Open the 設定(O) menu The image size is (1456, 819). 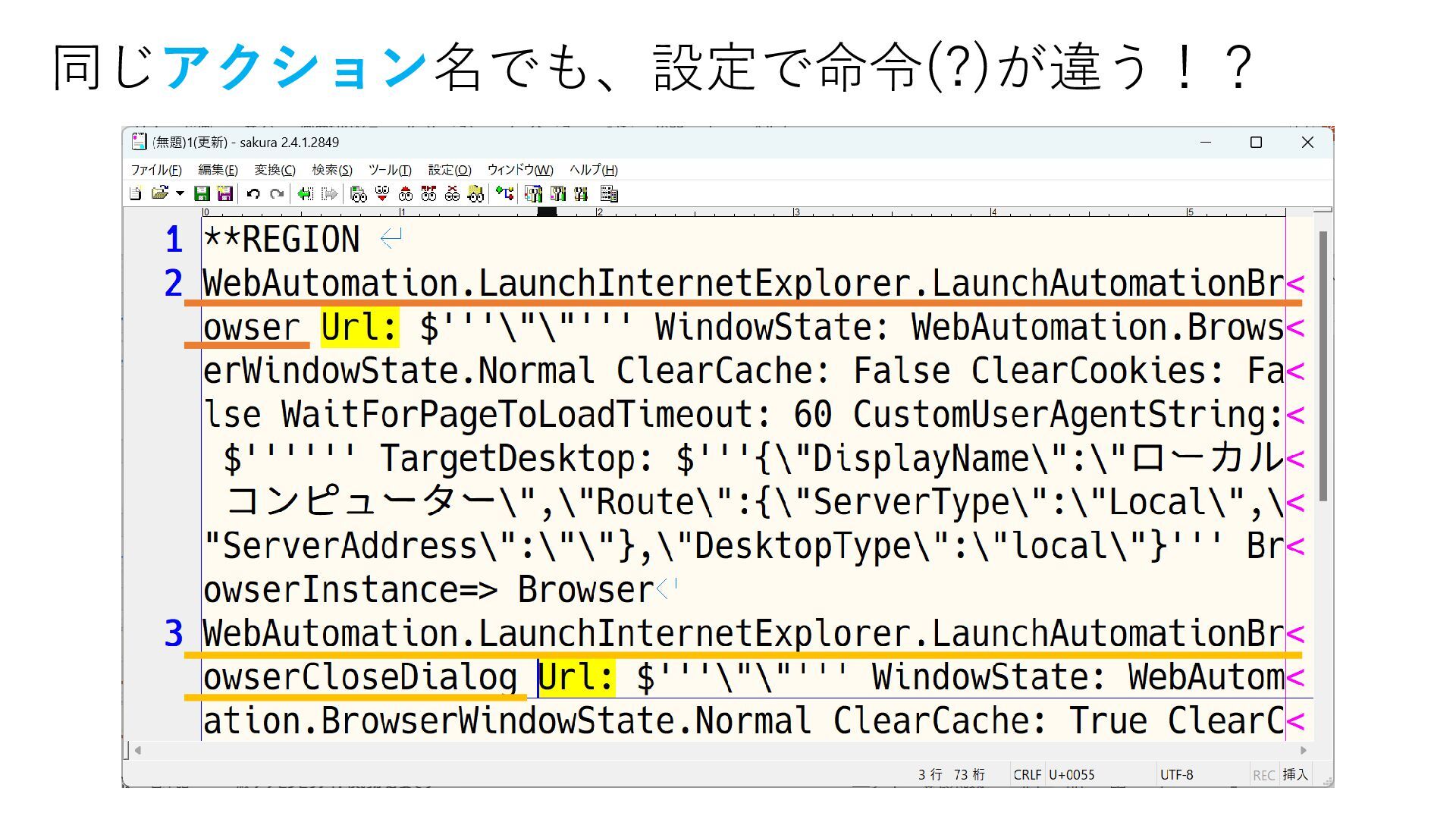click(450, 170)
